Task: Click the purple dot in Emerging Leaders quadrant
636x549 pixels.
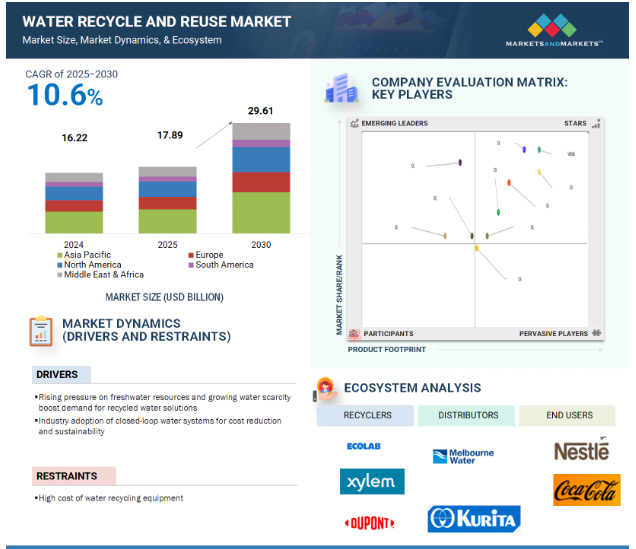Action: (460, 163)
